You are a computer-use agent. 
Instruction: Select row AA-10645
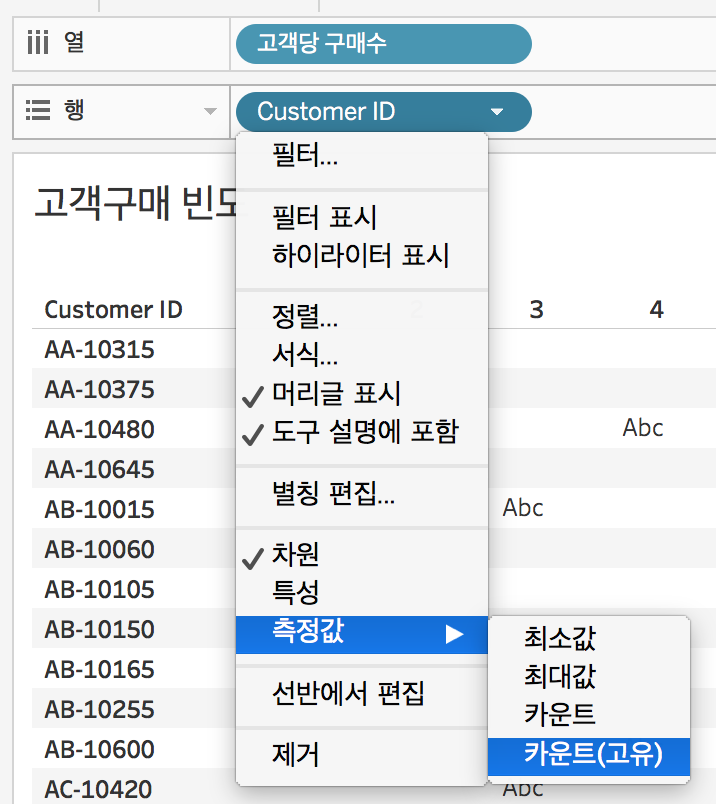100,470
